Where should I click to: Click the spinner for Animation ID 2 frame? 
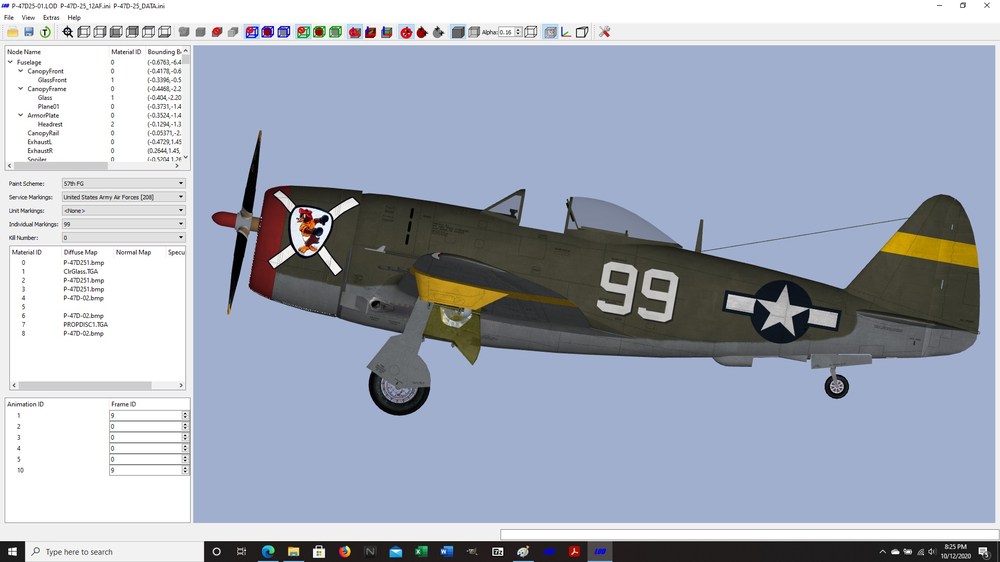click(185, 426)
